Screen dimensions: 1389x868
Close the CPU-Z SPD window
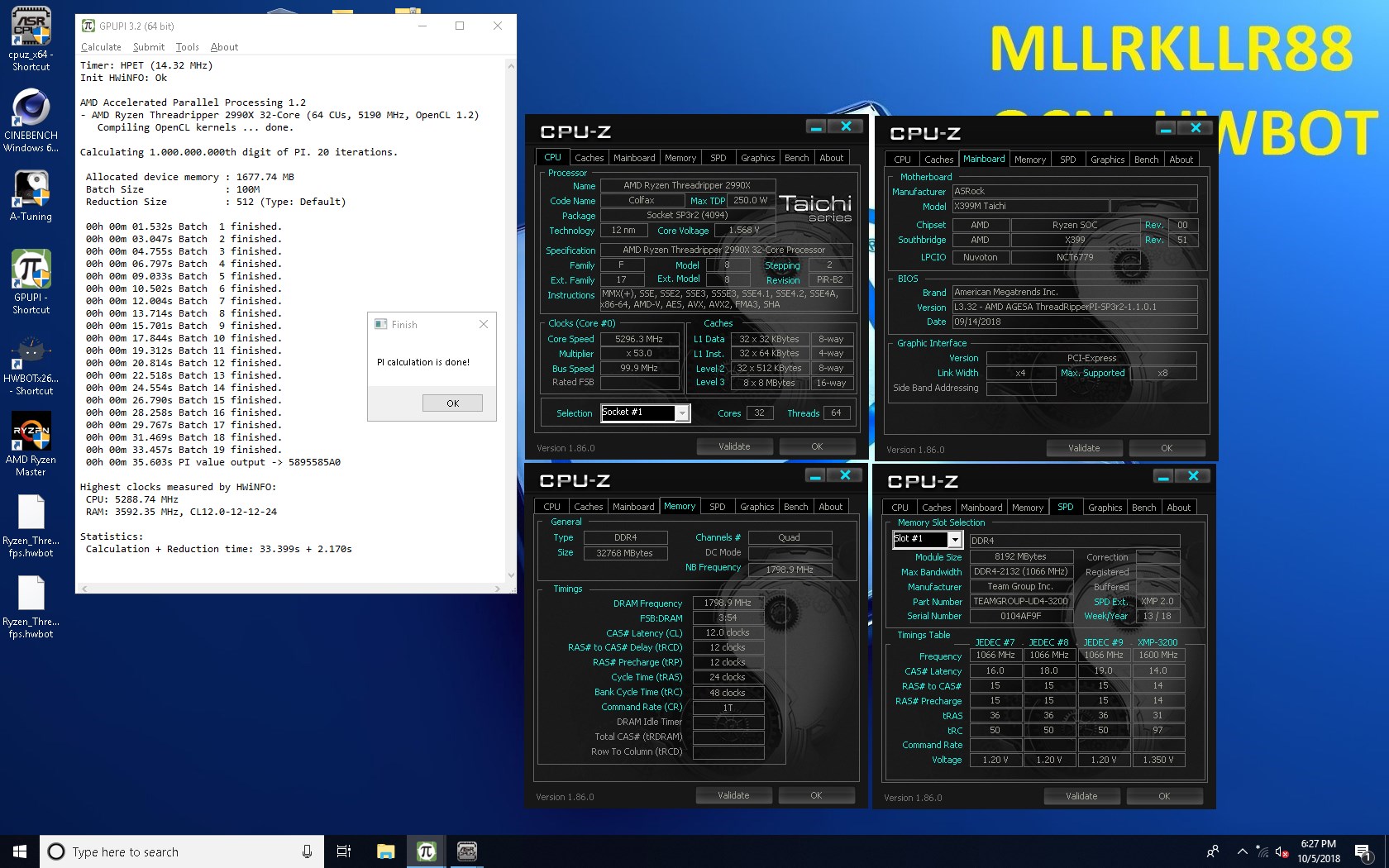[1193, 476]
